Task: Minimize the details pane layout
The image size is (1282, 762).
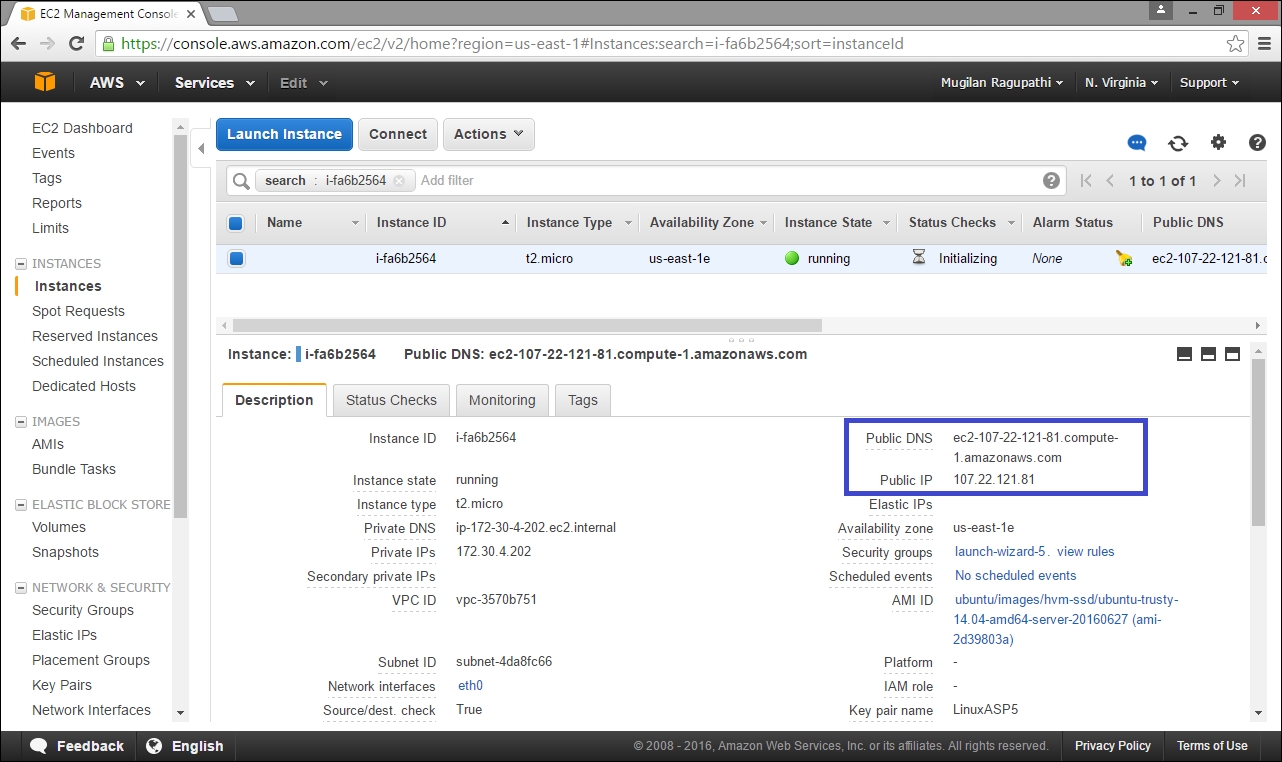Action: click(1185, 354)
